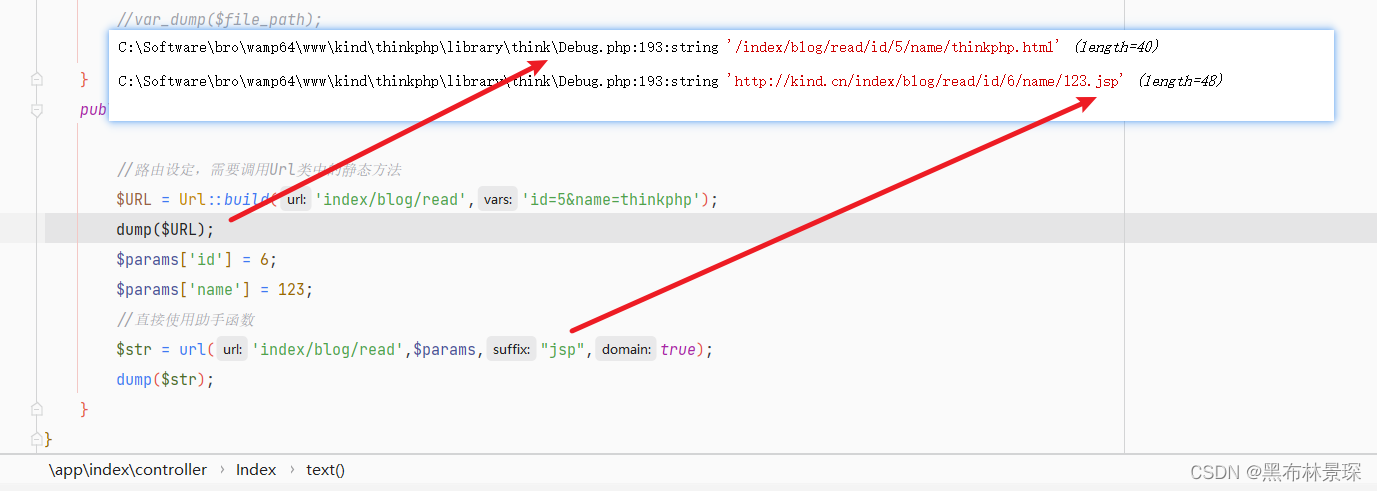Click 'http://kind.cn/index/blog/read/id/6/name/123.jsp' output
This screenshot has height=491, width=1377.
tap(927, 81)
